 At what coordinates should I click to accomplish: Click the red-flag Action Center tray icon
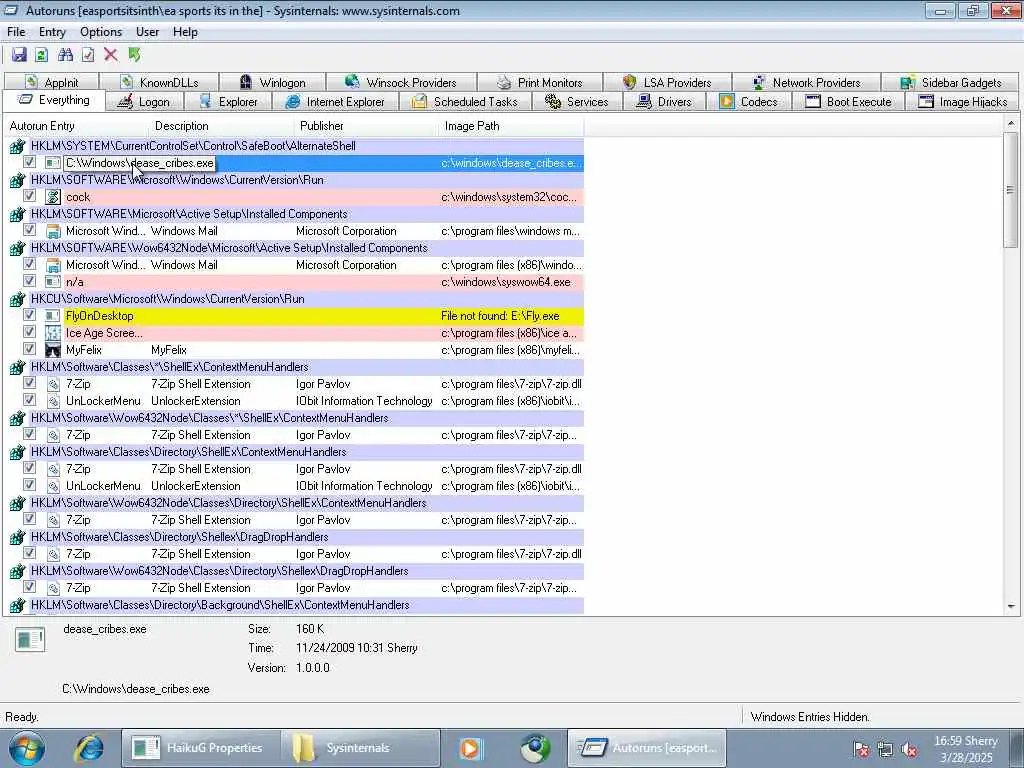point(862,750)
